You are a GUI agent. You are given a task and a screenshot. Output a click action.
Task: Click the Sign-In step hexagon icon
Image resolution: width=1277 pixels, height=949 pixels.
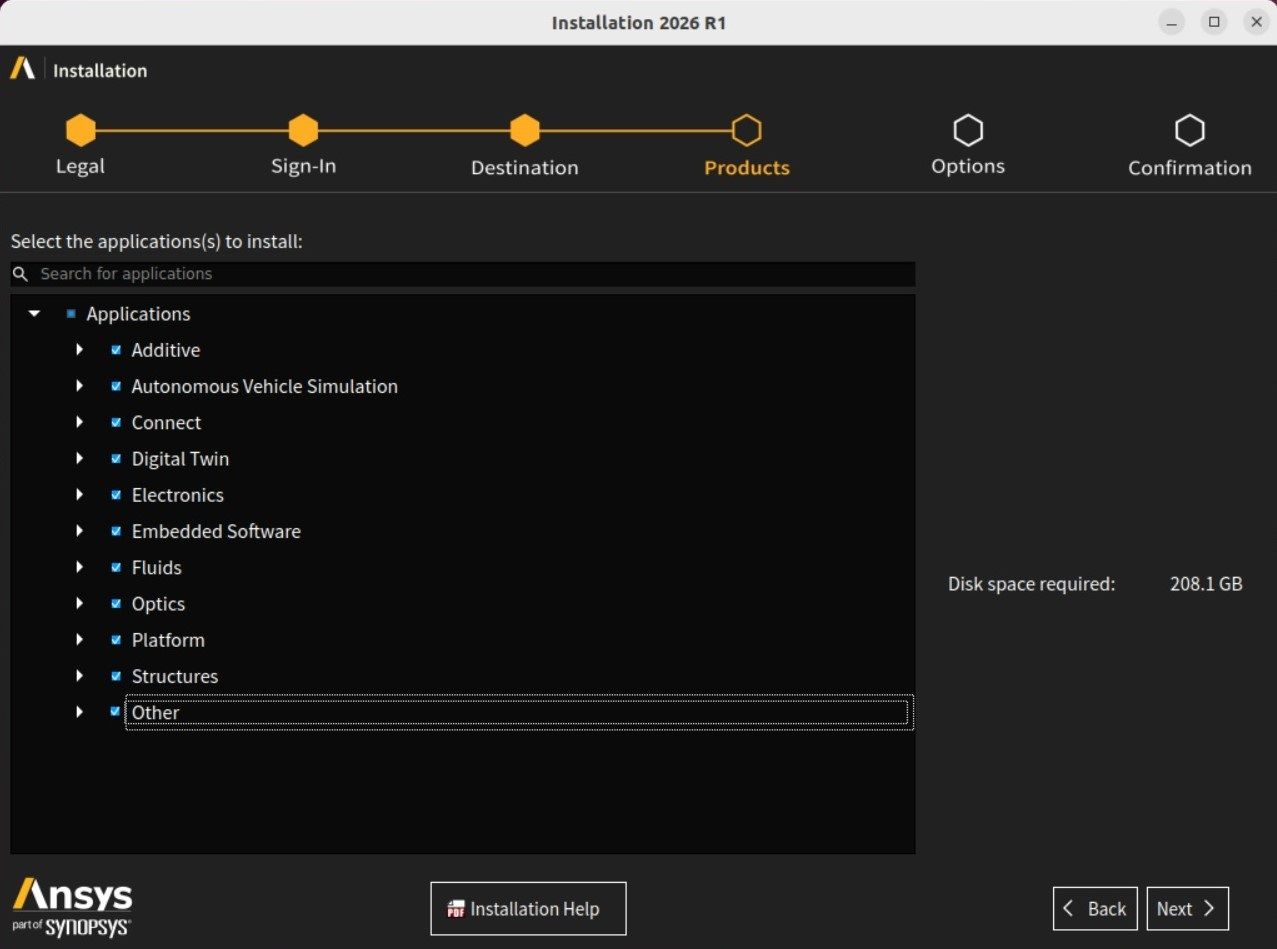tap(303, 130)
